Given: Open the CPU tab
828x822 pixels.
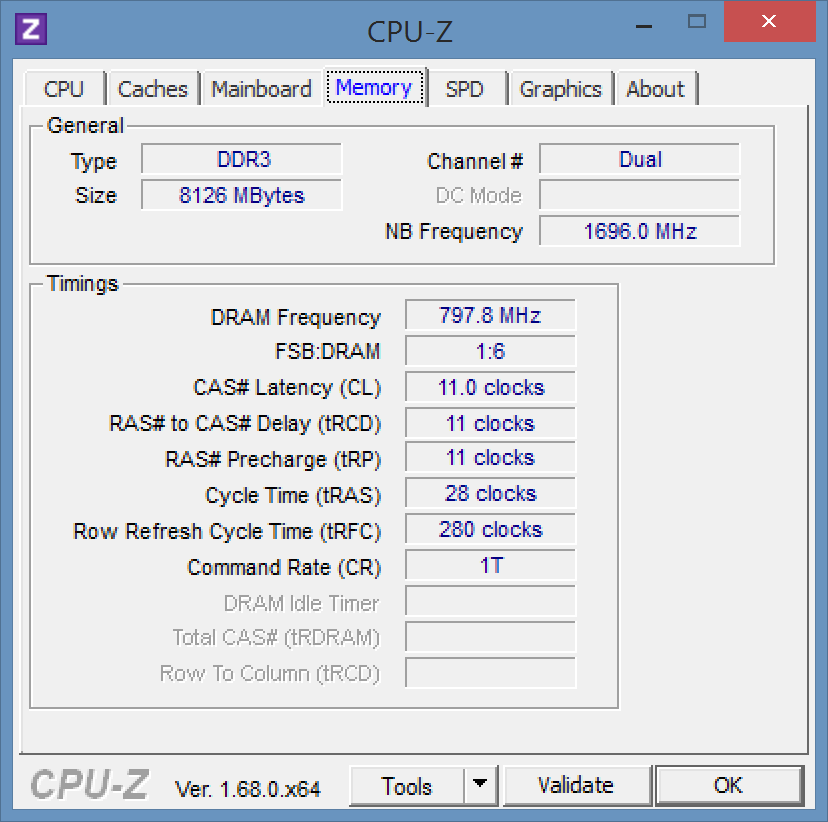Looking at the screenshot, I should point(64,89).
